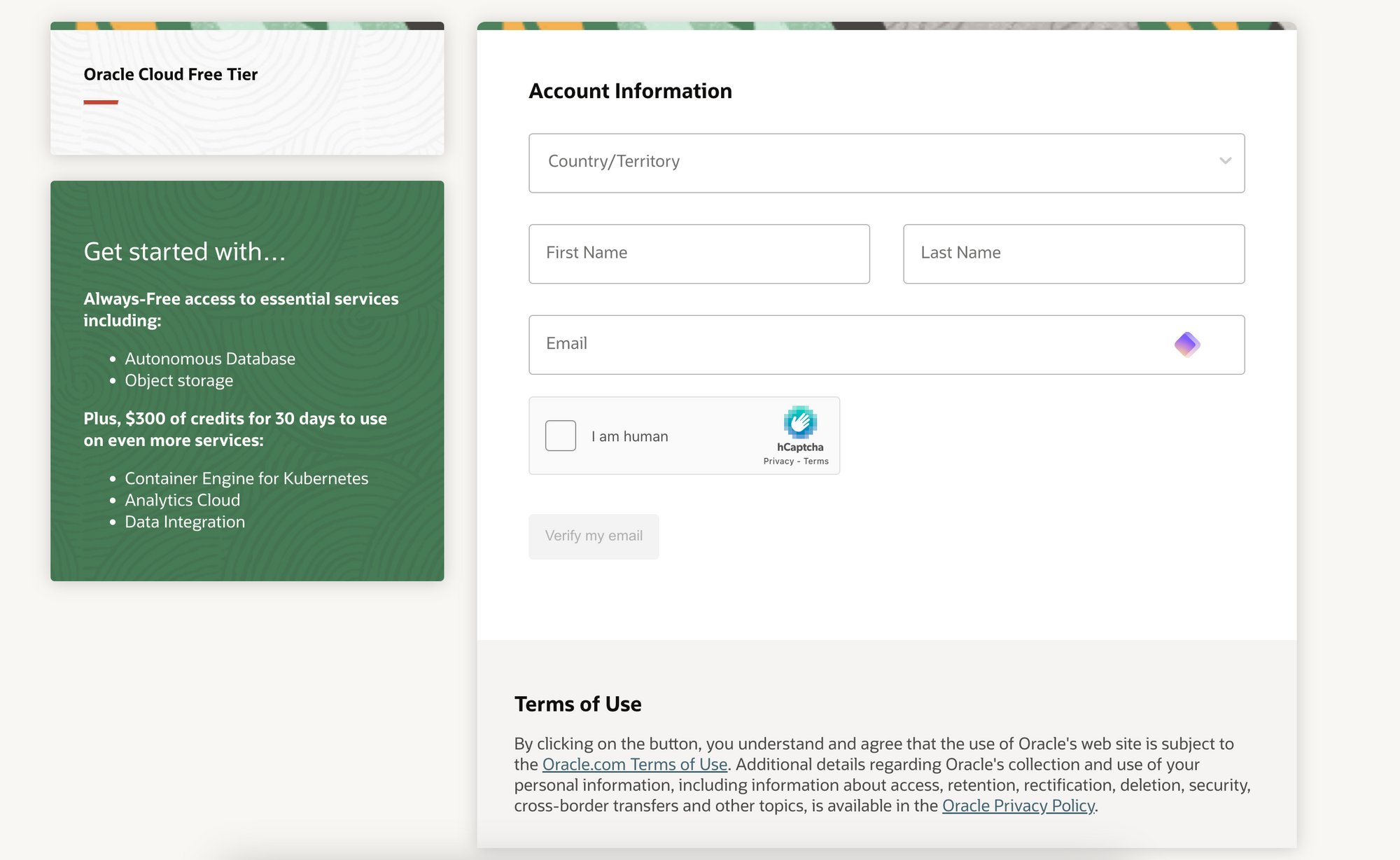Expand the Country/Territory dropdown
Screen dimensions: 1400x860
(1224, 161)
